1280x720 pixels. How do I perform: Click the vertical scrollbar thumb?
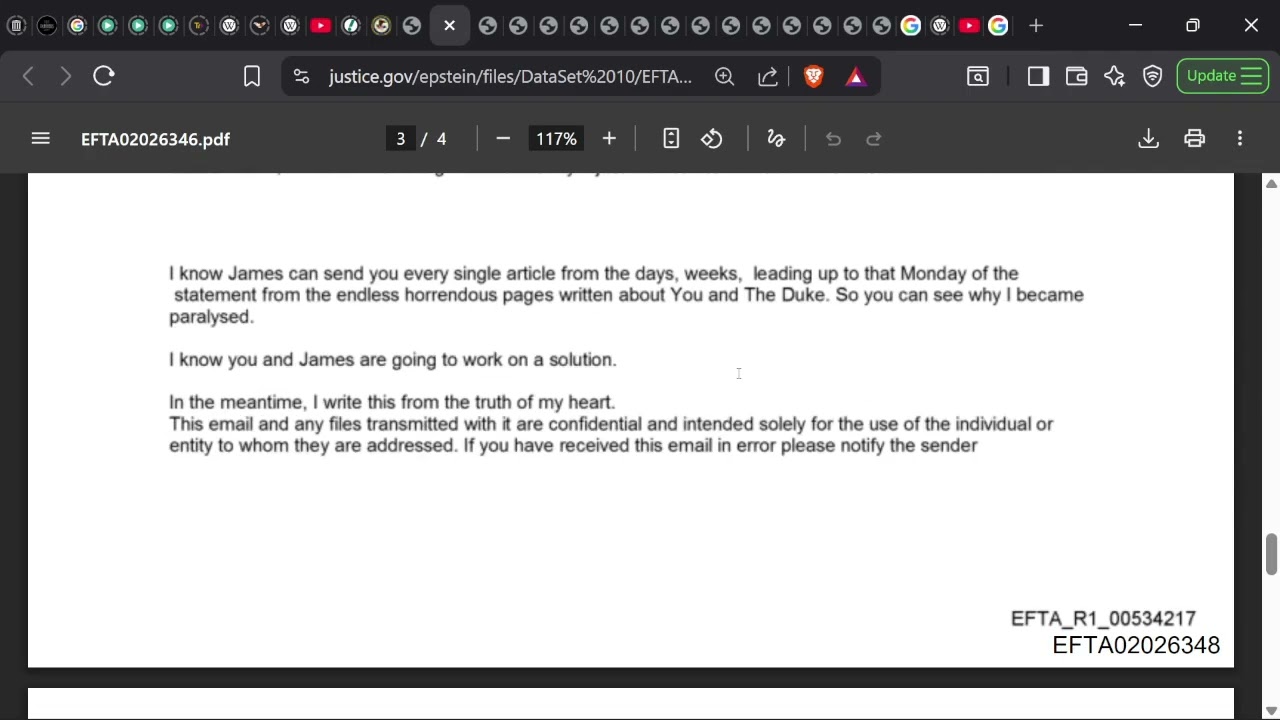[x=1271, y=555]
